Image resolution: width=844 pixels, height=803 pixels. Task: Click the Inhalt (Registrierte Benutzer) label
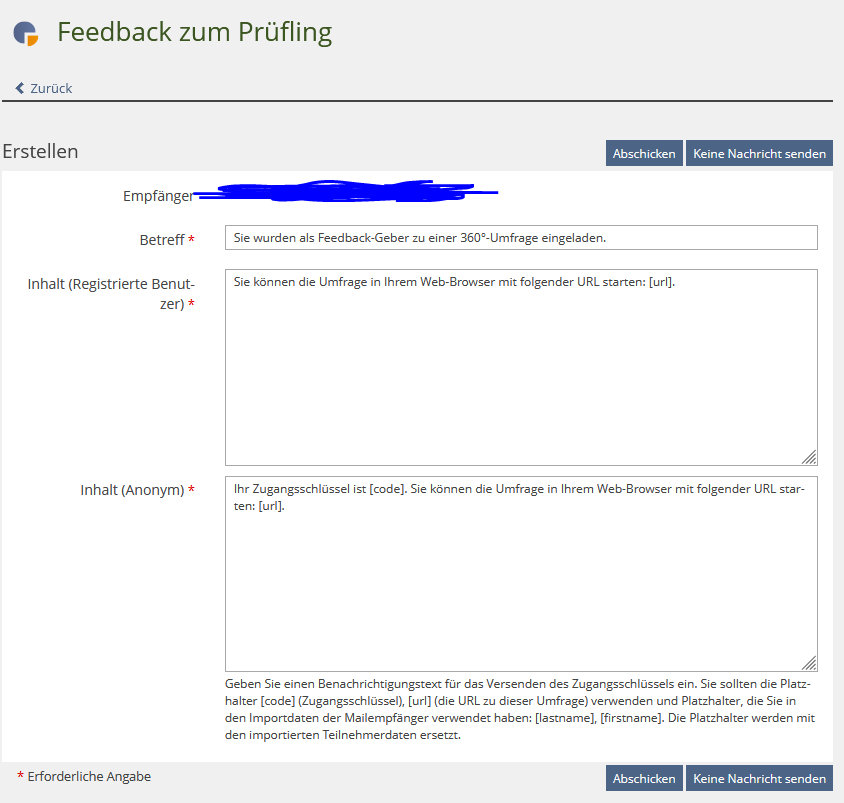point(111,293)
